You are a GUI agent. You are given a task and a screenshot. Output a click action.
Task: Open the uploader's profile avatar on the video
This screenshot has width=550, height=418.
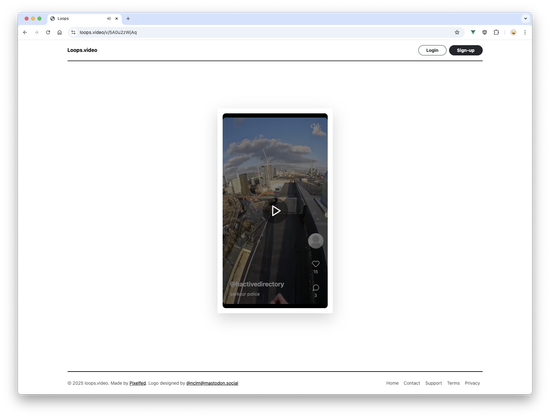[x=315, y=241]
